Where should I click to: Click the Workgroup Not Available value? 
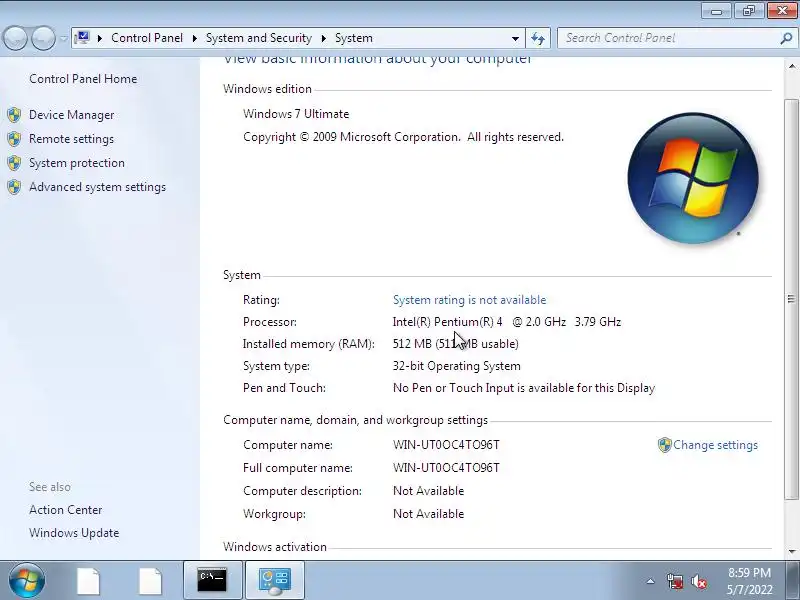(x=429, y=514)
